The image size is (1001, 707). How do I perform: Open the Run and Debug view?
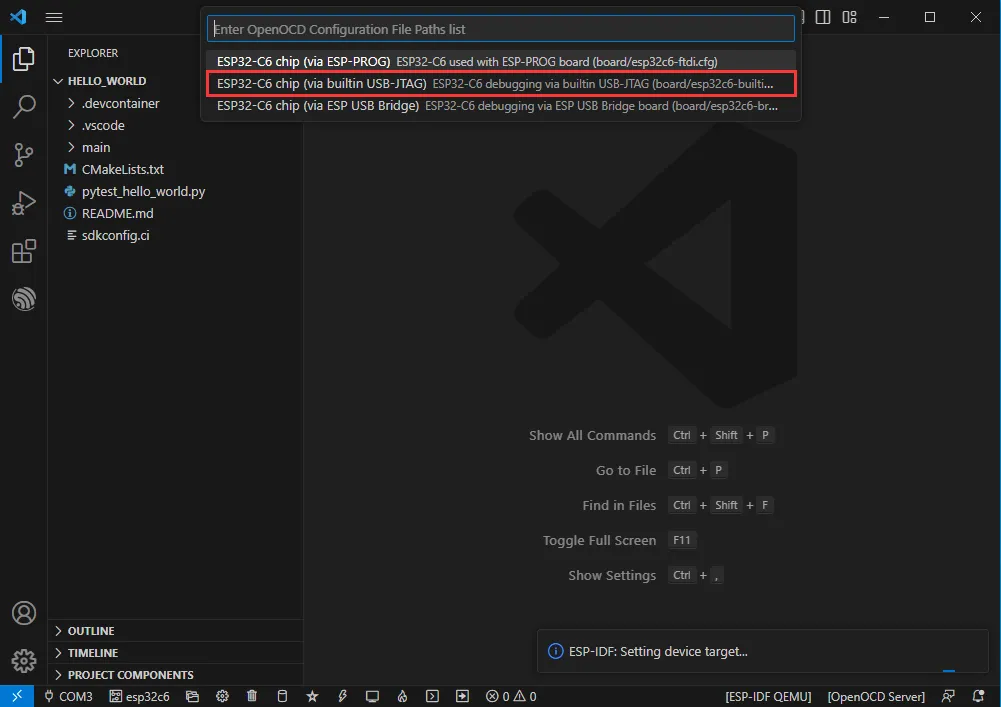click(23, 204)
